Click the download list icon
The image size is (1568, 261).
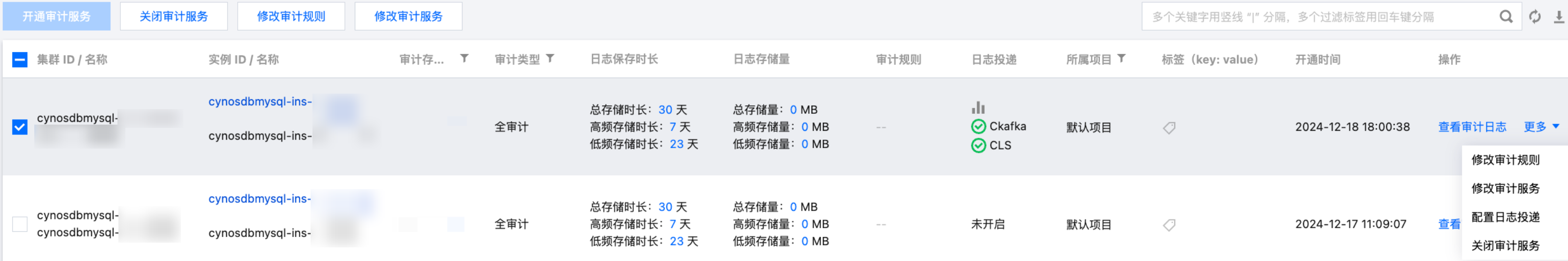(1558, 16)
